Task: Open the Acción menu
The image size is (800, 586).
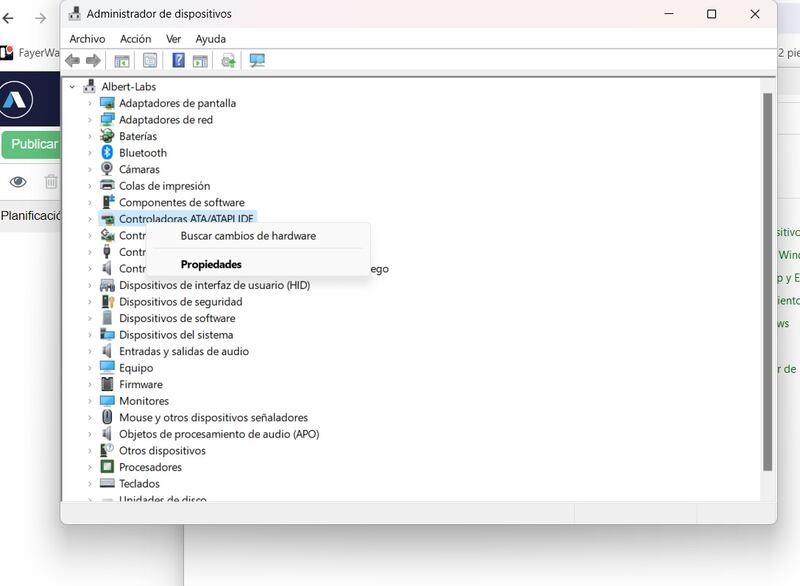Action: click(x=135, y=39)
